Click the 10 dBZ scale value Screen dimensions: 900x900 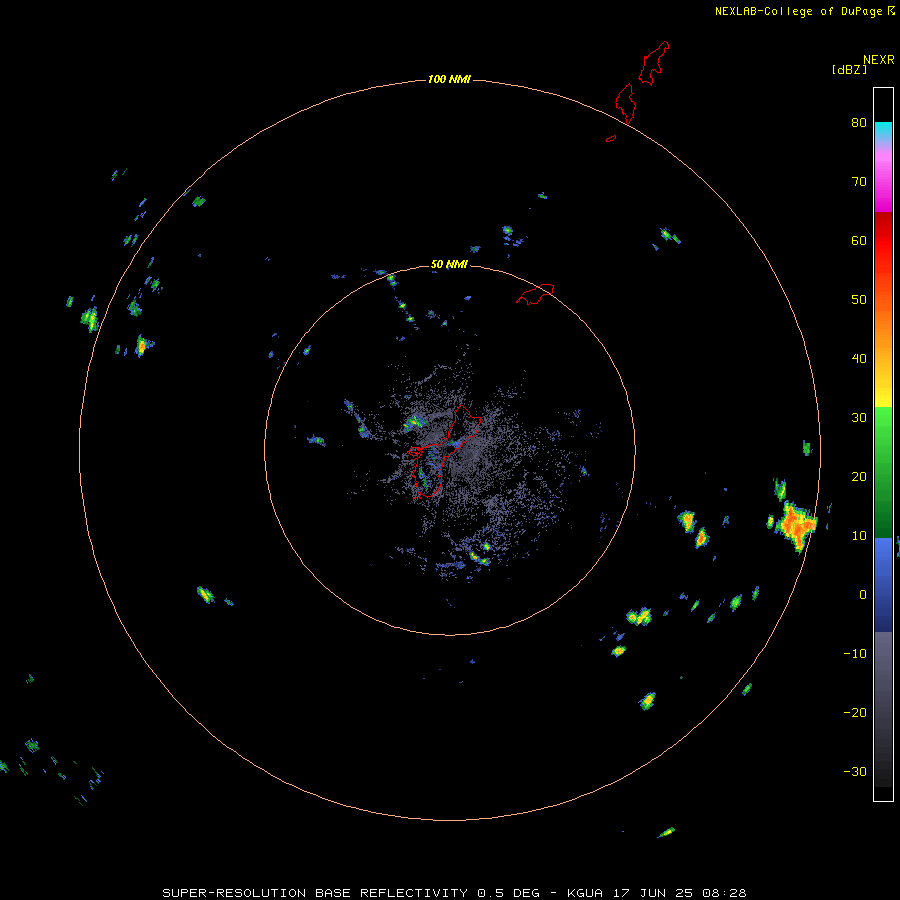click(x=859, y=536)
